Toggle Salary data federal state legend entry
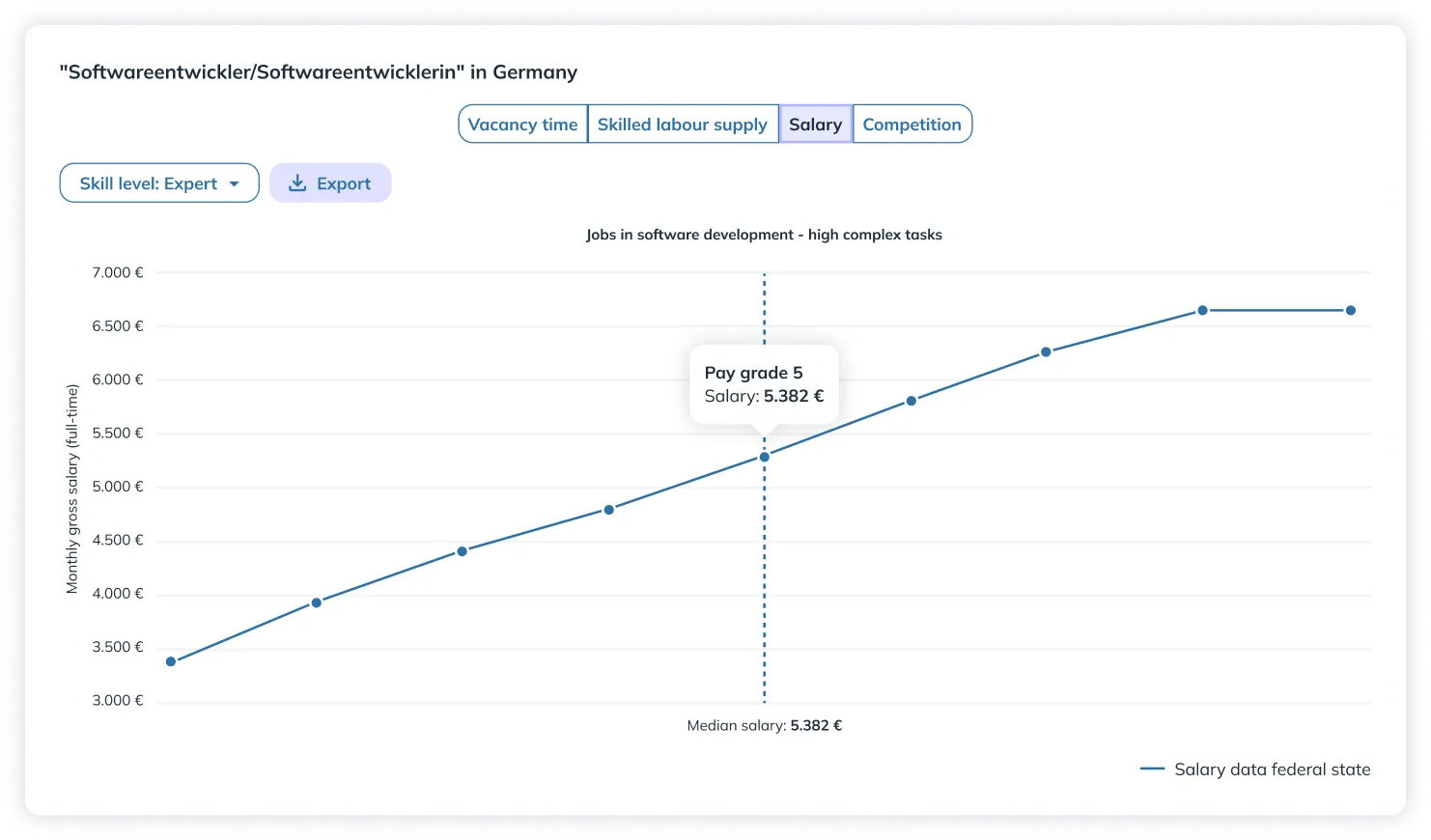Viewport: 1431px width, 840px height. tap(1272, 770)
